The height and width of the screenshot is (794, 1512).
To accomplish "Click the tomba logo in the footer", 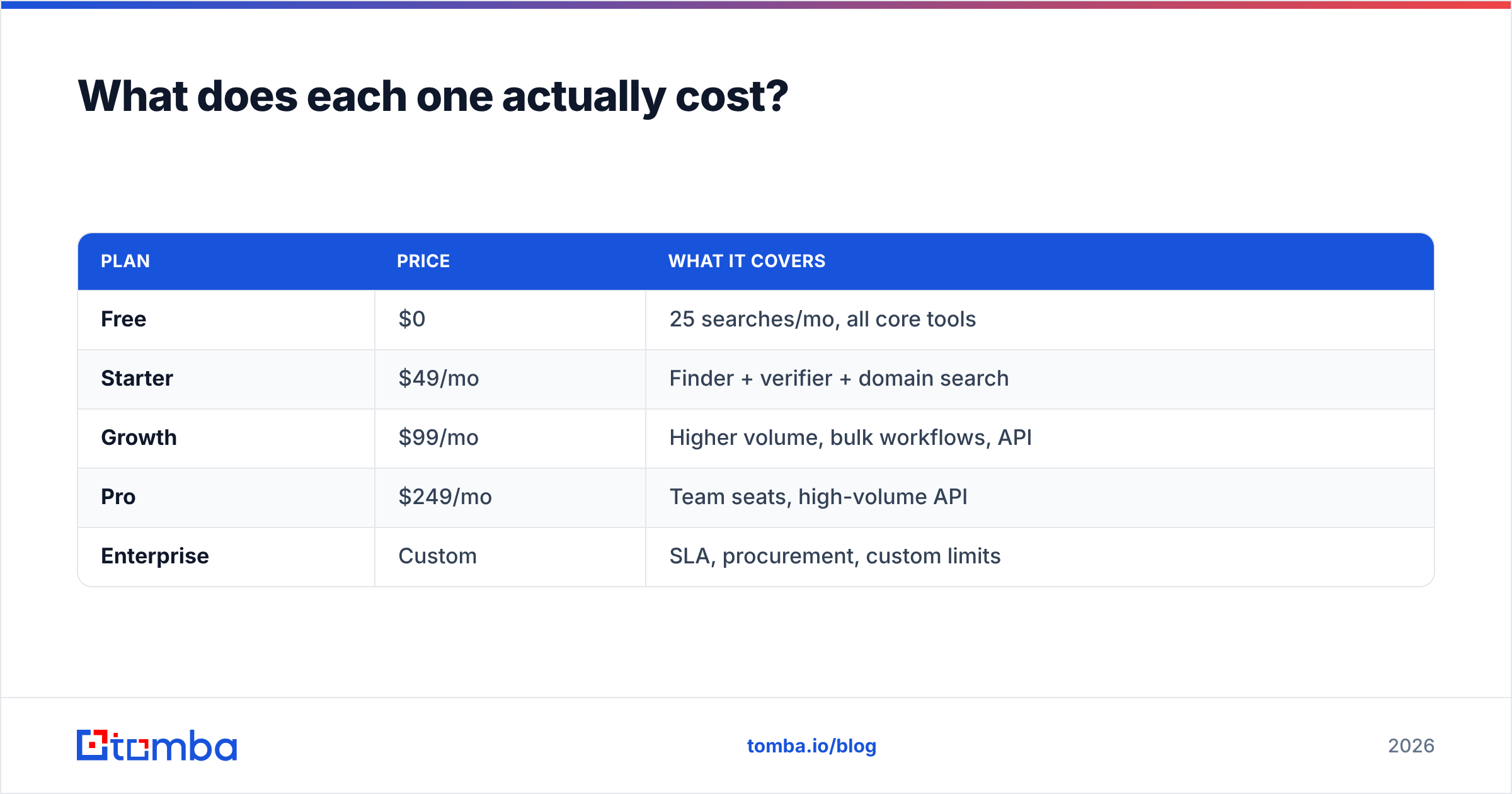I will tap(157, 745).
